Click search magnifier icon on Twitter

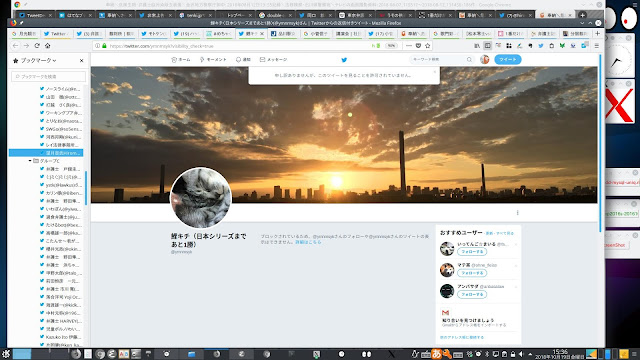tap(469, 60)
